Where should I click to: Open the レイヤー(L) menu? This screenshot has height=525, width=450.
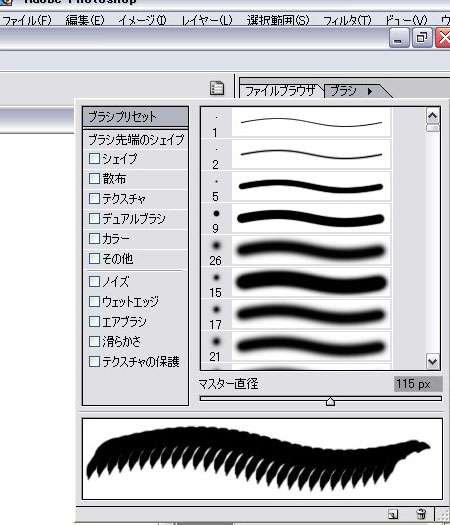click(x=207, y=20)
